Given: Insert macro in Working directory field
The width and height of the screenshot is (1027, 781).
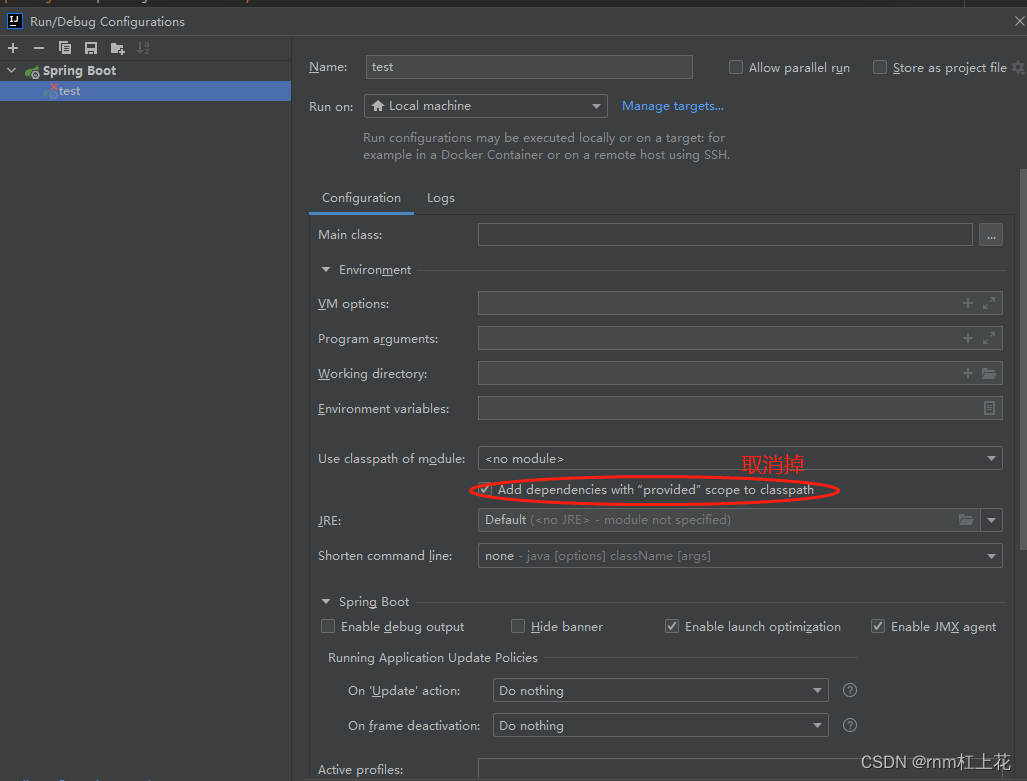Looking at the screenshot, I should coord(967,373).
